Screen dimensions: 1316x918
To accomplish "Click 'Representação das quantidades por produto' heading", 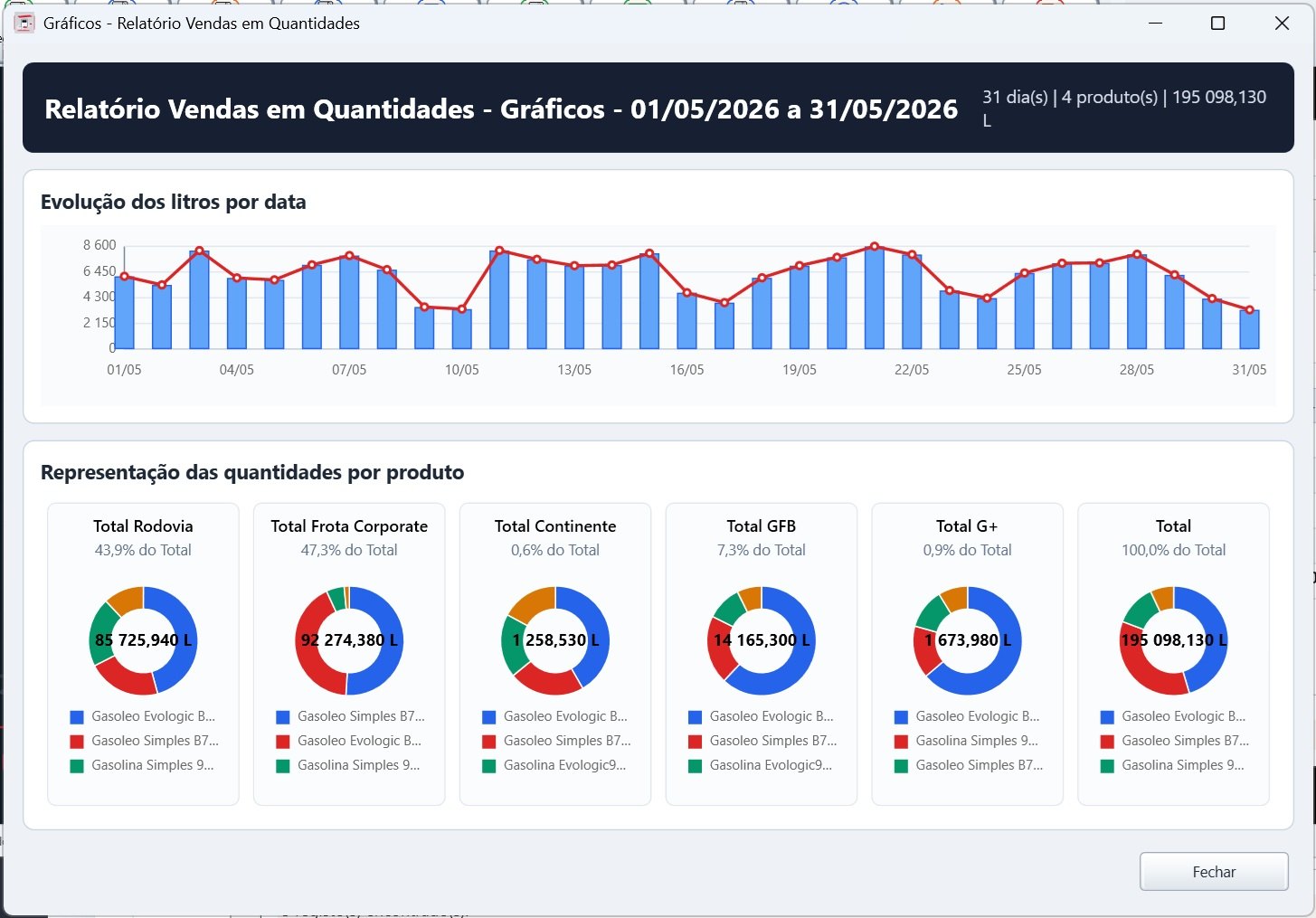I will pos(252,472).
